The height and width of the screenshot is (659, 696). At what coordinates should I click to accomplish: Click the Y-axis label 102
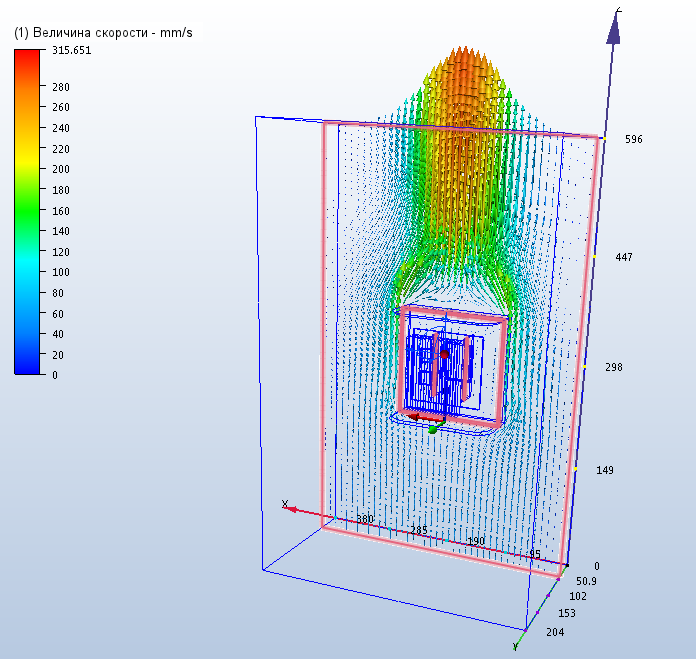pos(577,596)
